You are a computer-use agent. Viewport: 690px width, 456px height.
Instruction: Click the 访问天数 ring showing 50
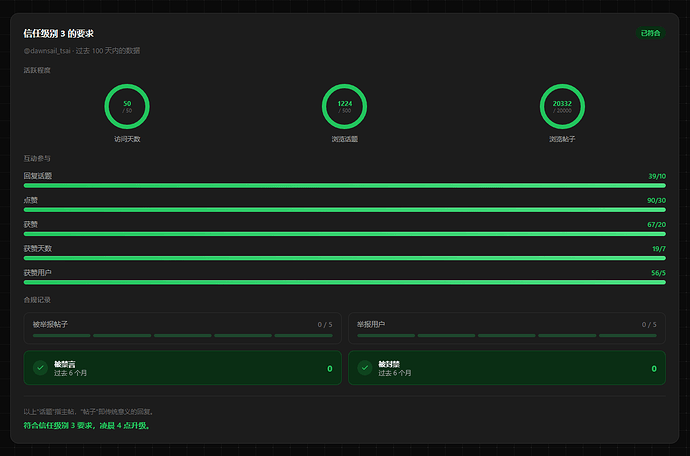127,107
